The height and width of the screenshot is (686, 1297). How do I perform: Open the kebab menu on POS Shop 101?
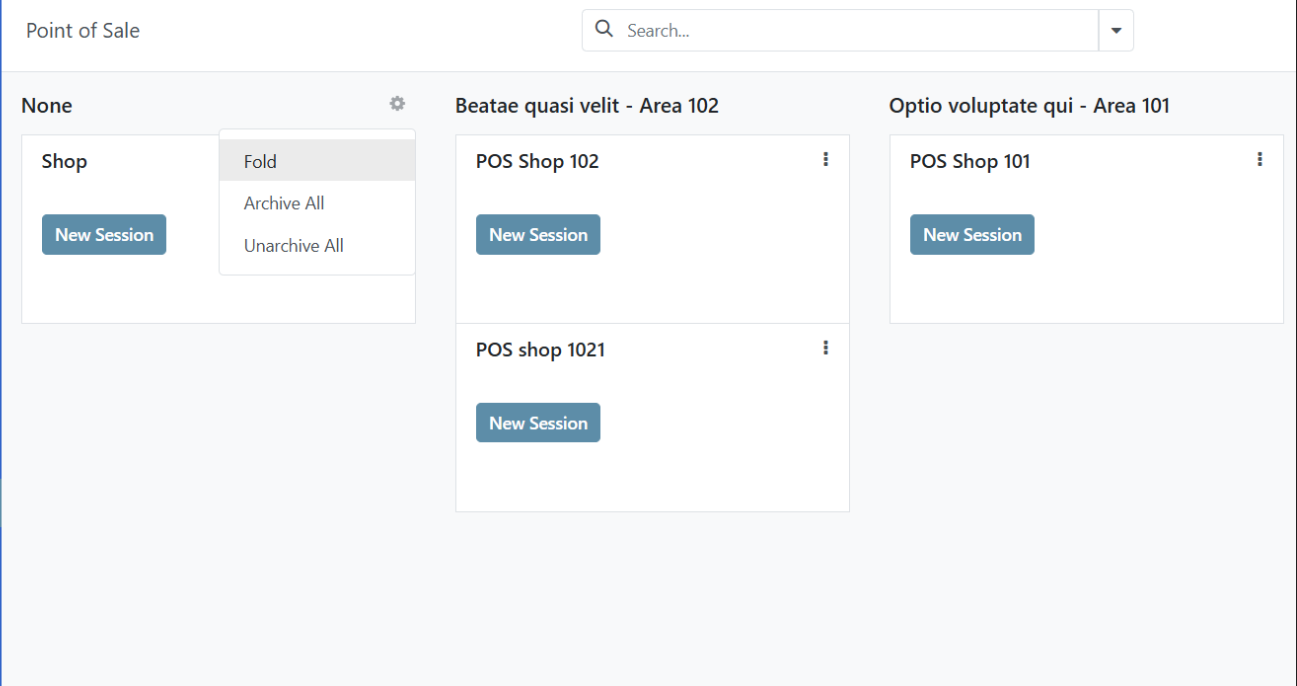point(1259,159)
